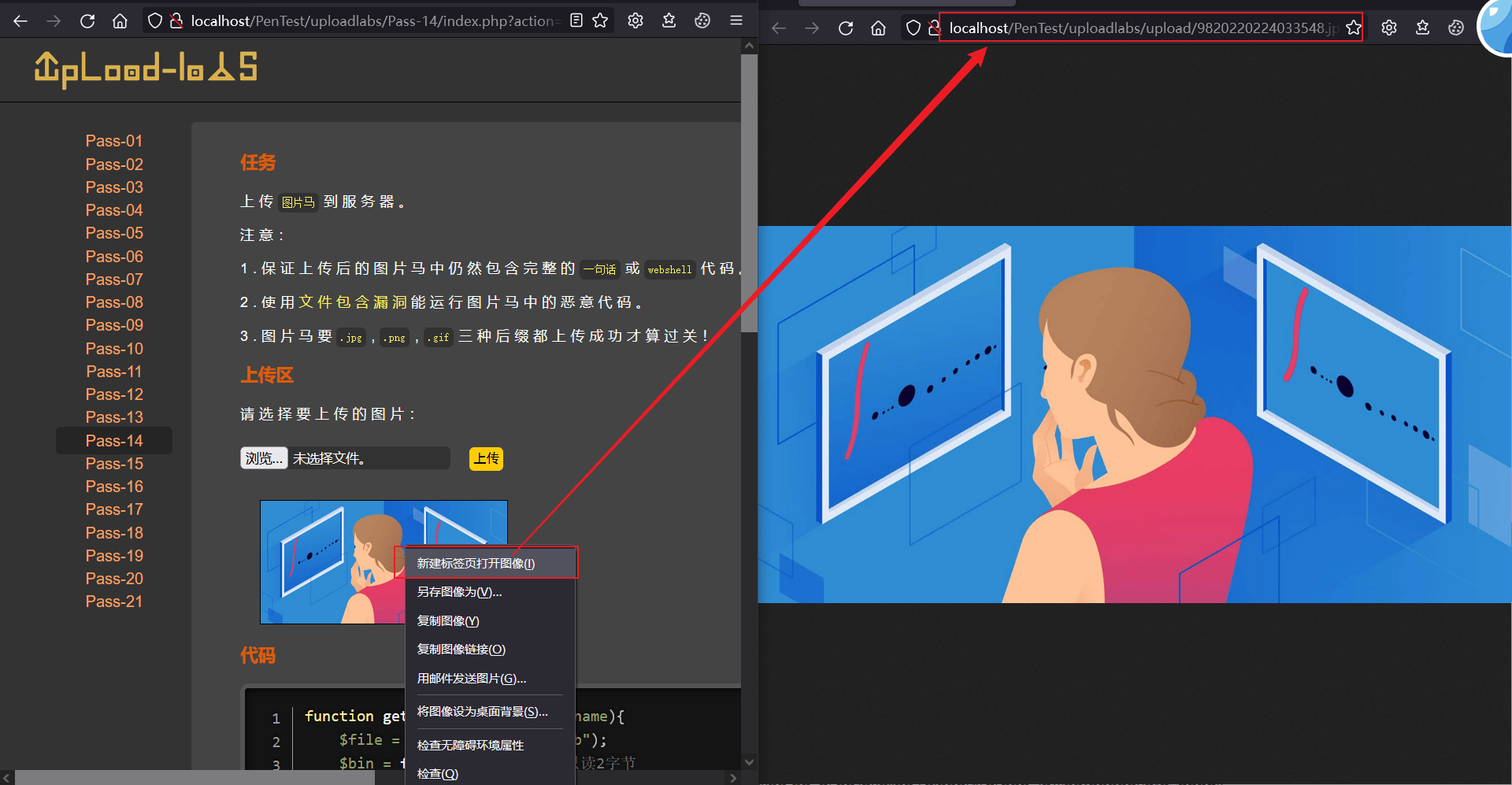Screen dimensions: 1512x785
Task: Click the 浏览... browse file button
Action: coord(264,458)
